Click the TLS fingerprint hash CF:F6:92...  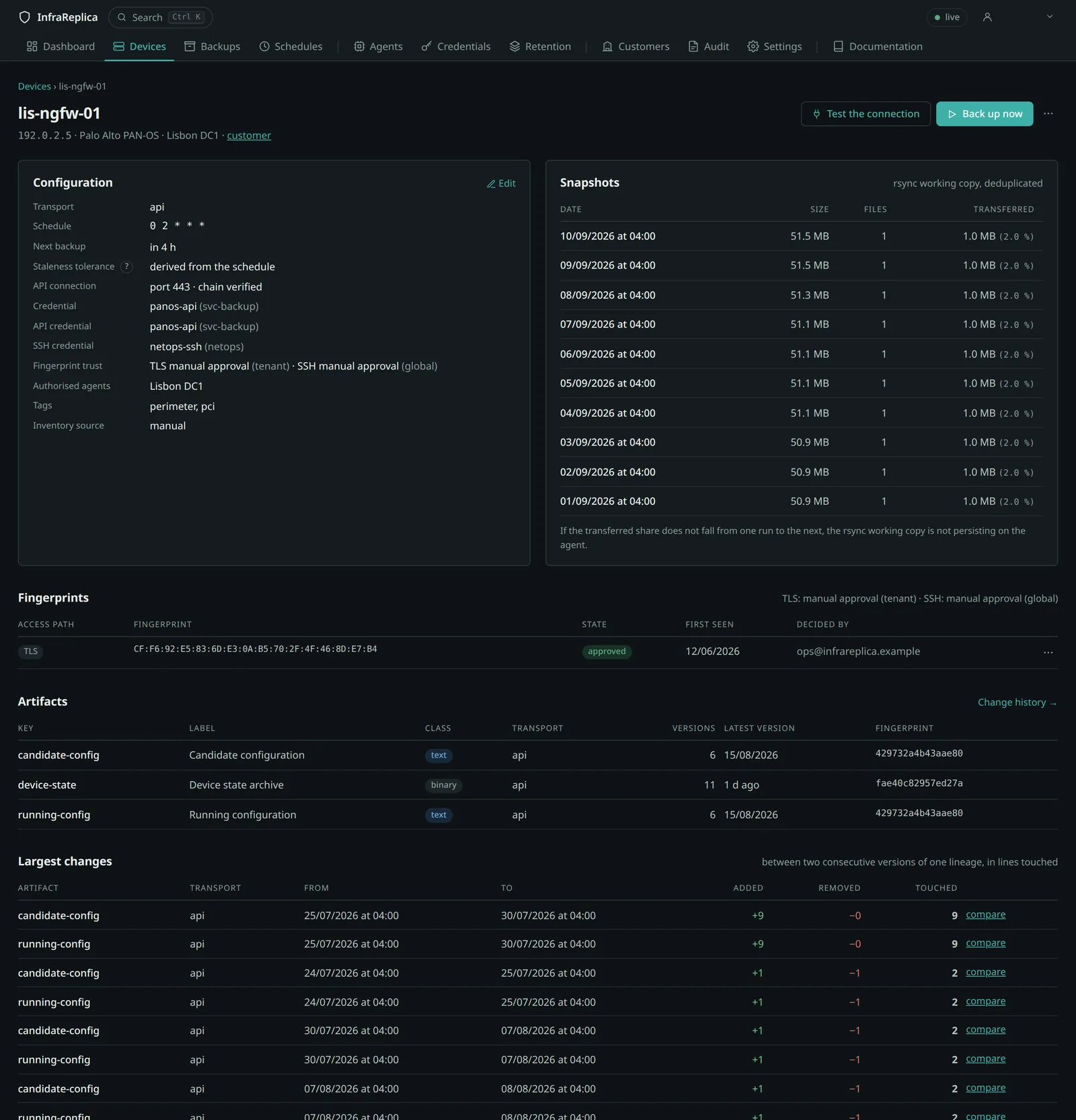[x=255, y=649]
